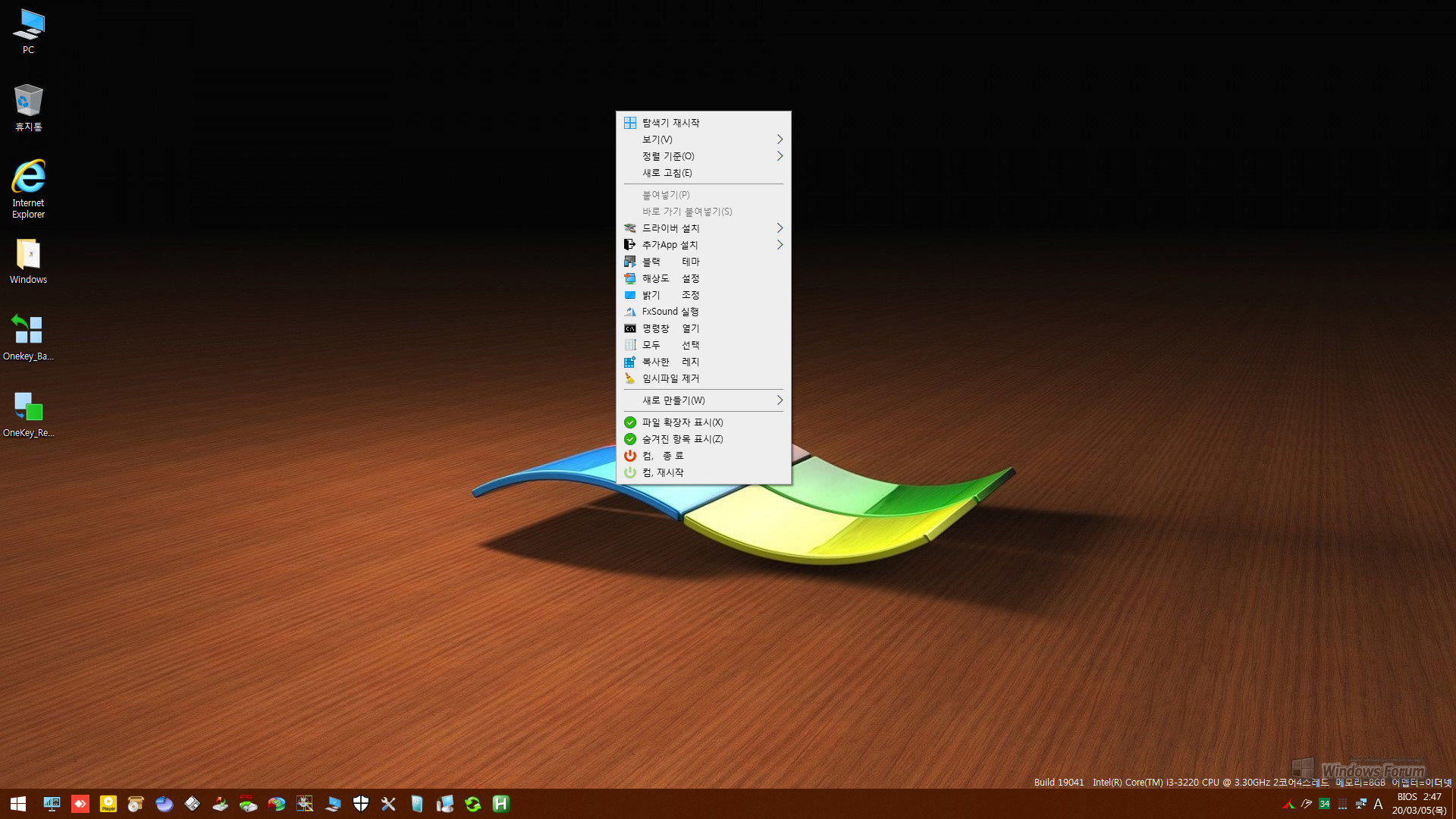Expand the 새로 만들기(W) submenu
This screenshot has width=1456, height=819.
[x=703, y=400]
